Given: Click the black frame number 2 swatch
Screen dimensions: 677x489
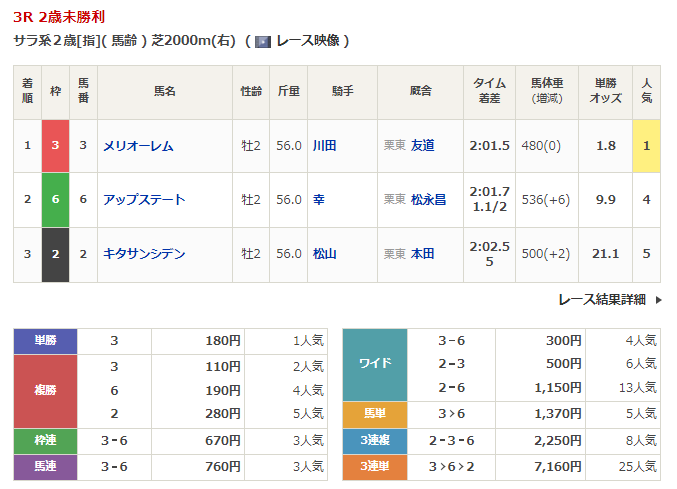Looking at the screenshot, I should 56,254.
